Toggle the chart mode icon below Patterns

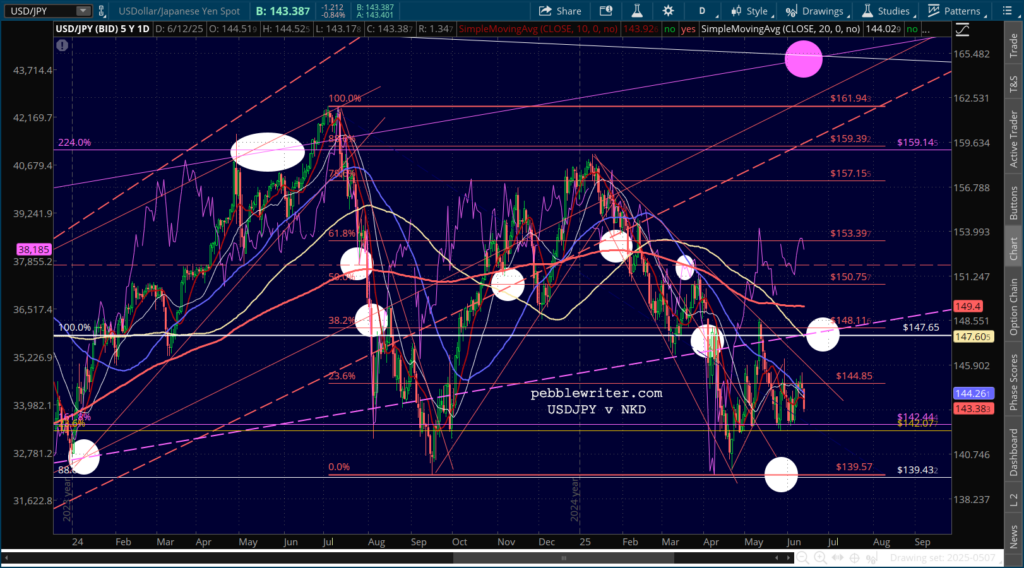coord(962,29)
